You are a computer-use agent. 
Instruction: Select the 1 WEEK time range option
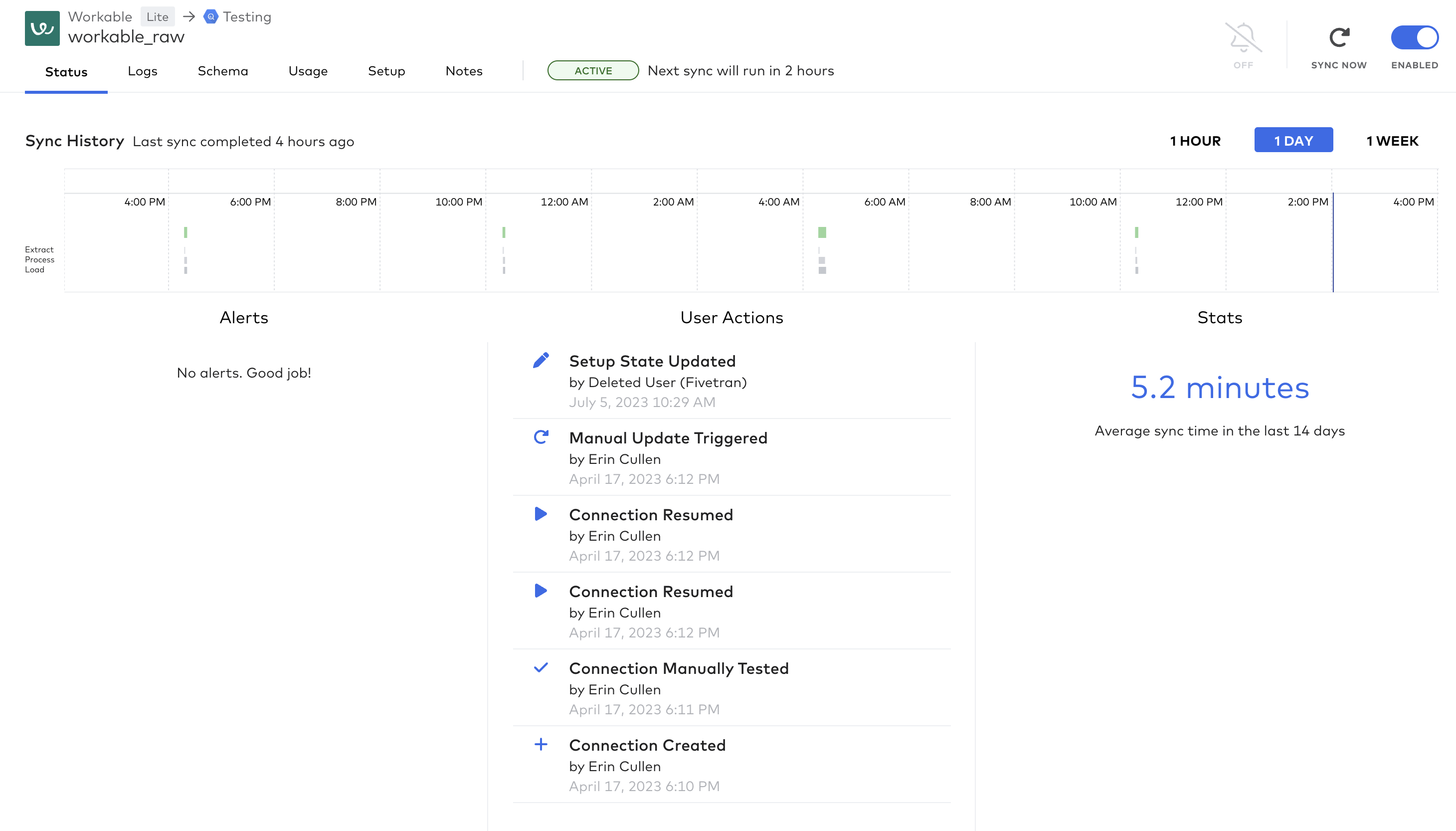point(1392,140)
